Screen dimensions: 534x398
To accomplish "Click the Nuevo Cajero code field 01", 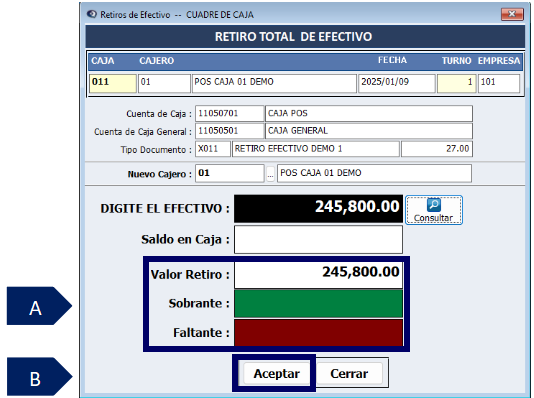I will pyautogui.click(x=230, y=173).
